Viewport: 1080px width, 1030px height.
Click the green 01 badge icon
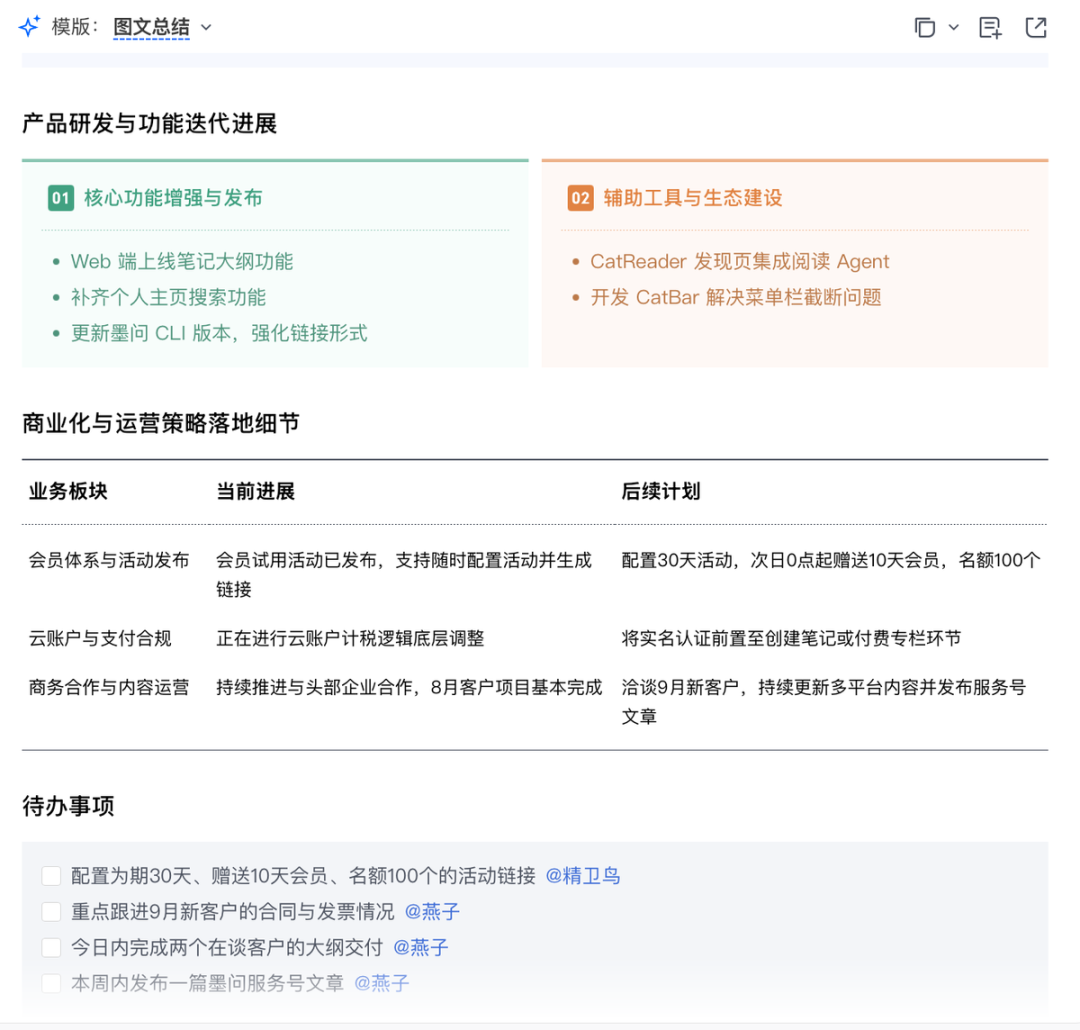click(61, 198)
